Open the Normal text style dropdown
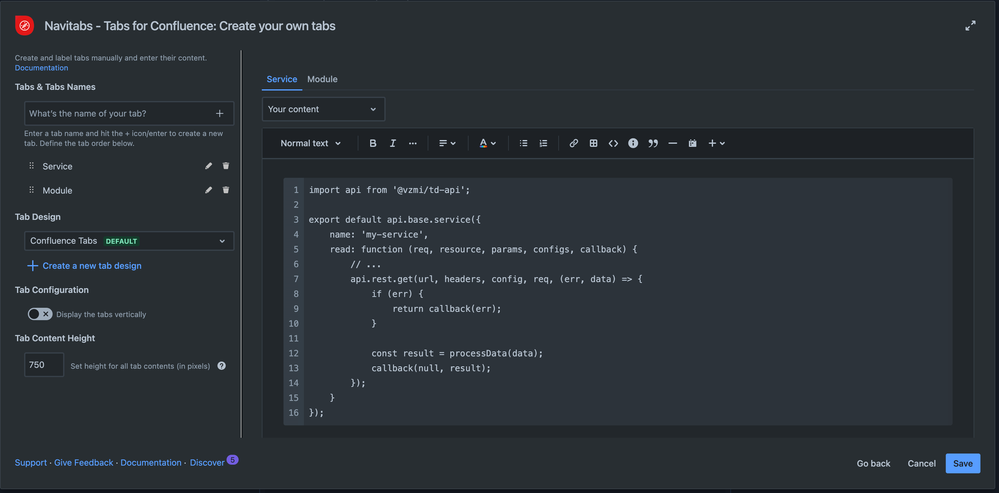999x493 pixels. pos(311,143)
